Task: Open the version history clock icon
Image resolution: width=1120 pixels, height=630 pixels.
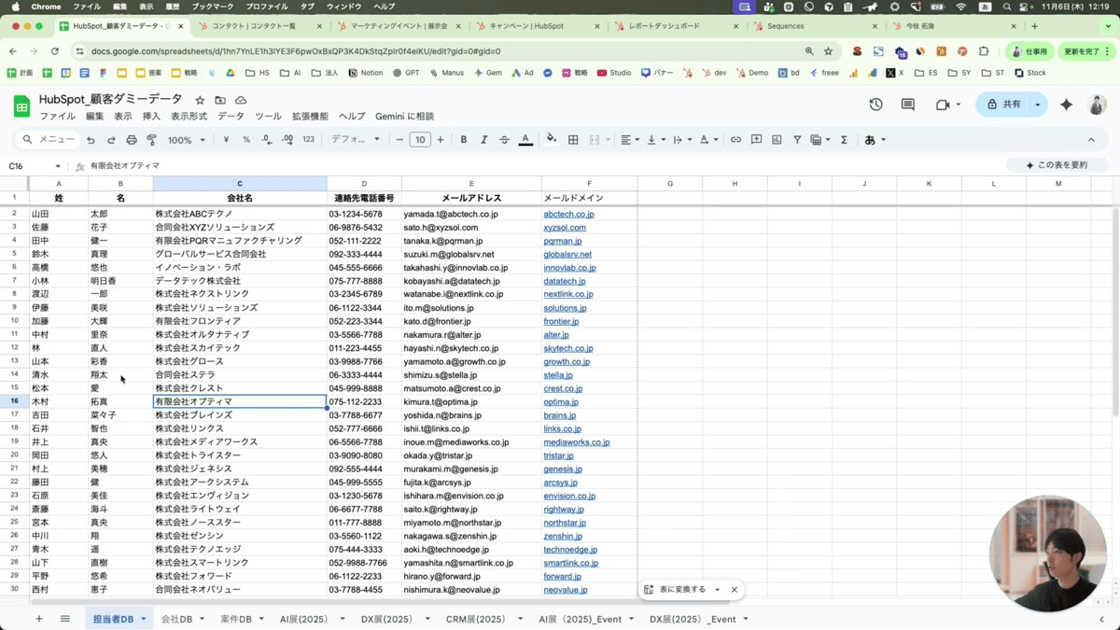Action: (876, 105)
